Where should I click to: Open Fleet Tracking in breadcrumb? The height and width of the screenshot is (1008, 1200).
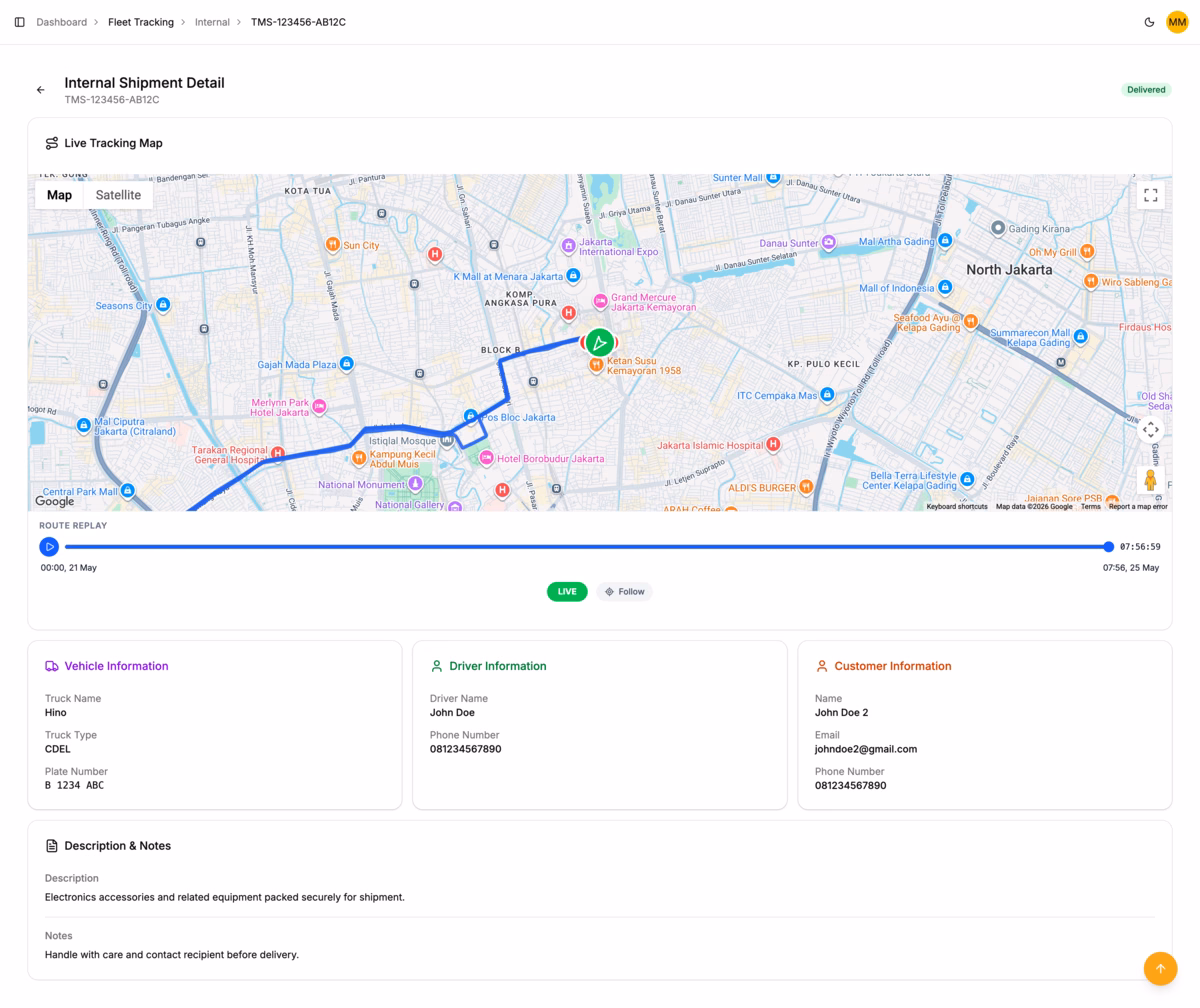(141, 22)
